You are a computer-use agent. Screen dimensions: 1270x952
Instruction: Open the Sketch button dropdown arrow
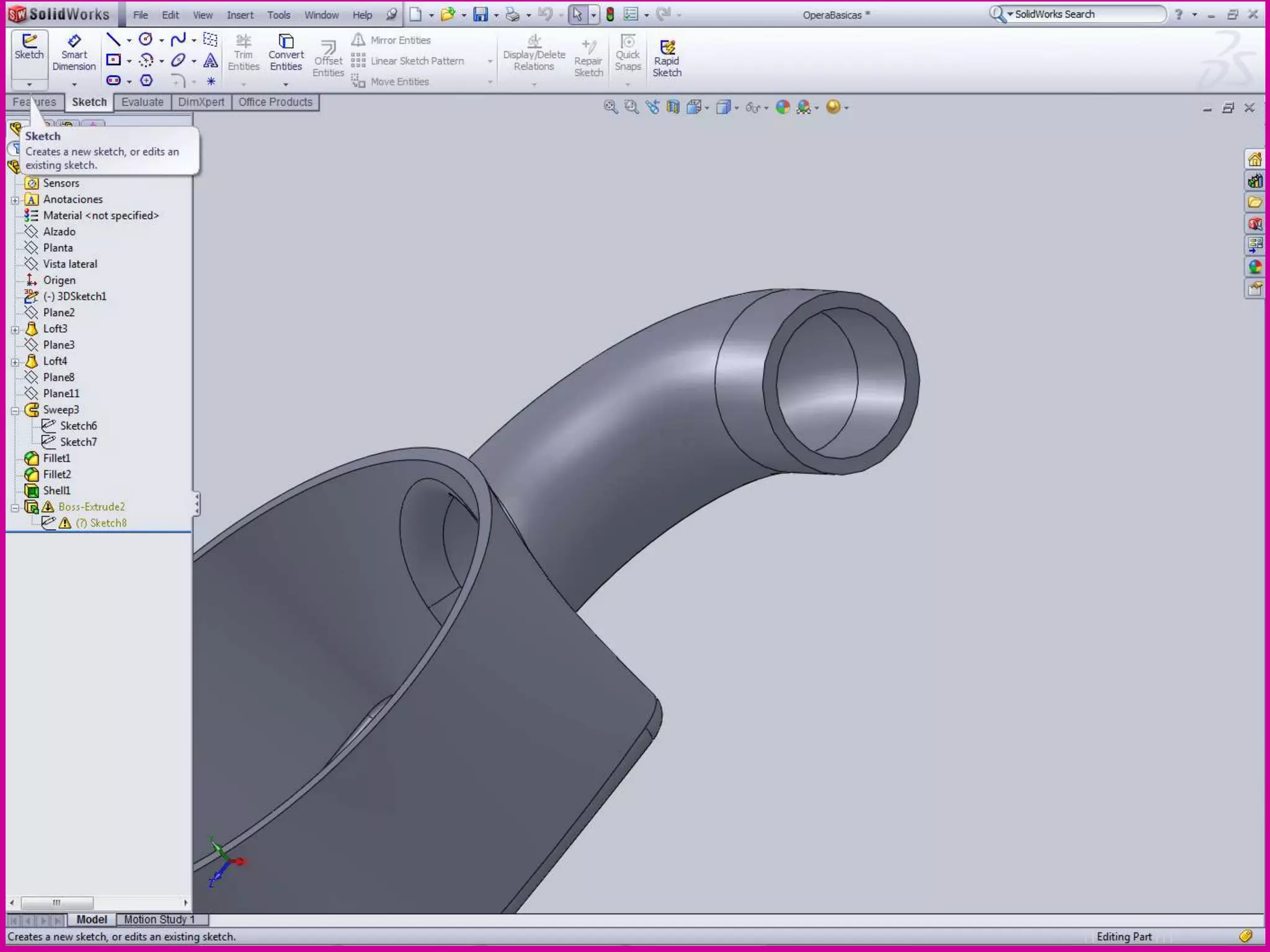click(29, 84)
